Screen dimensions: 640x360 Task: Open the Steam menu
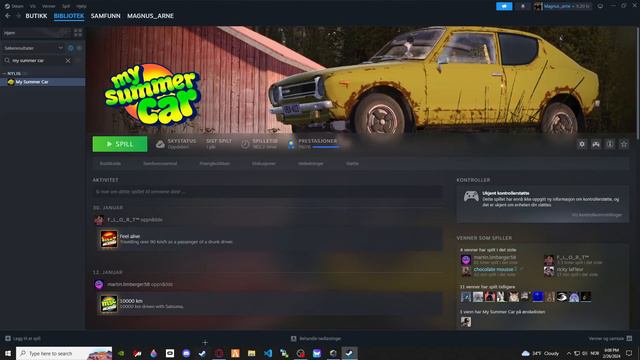pos(14,6)
